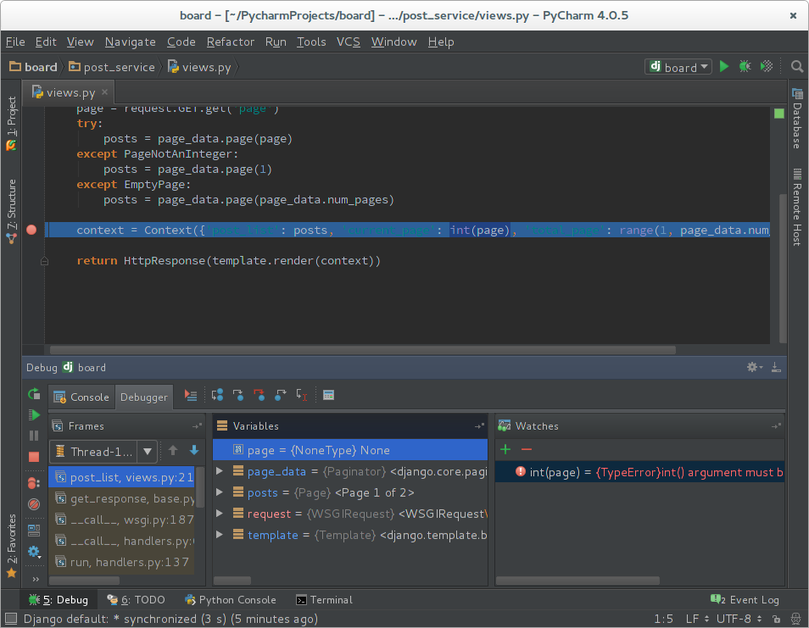This screenshot has width=809, height=628.
Task: Select the int(page) watch entry
Action: (x=640, y=472)
